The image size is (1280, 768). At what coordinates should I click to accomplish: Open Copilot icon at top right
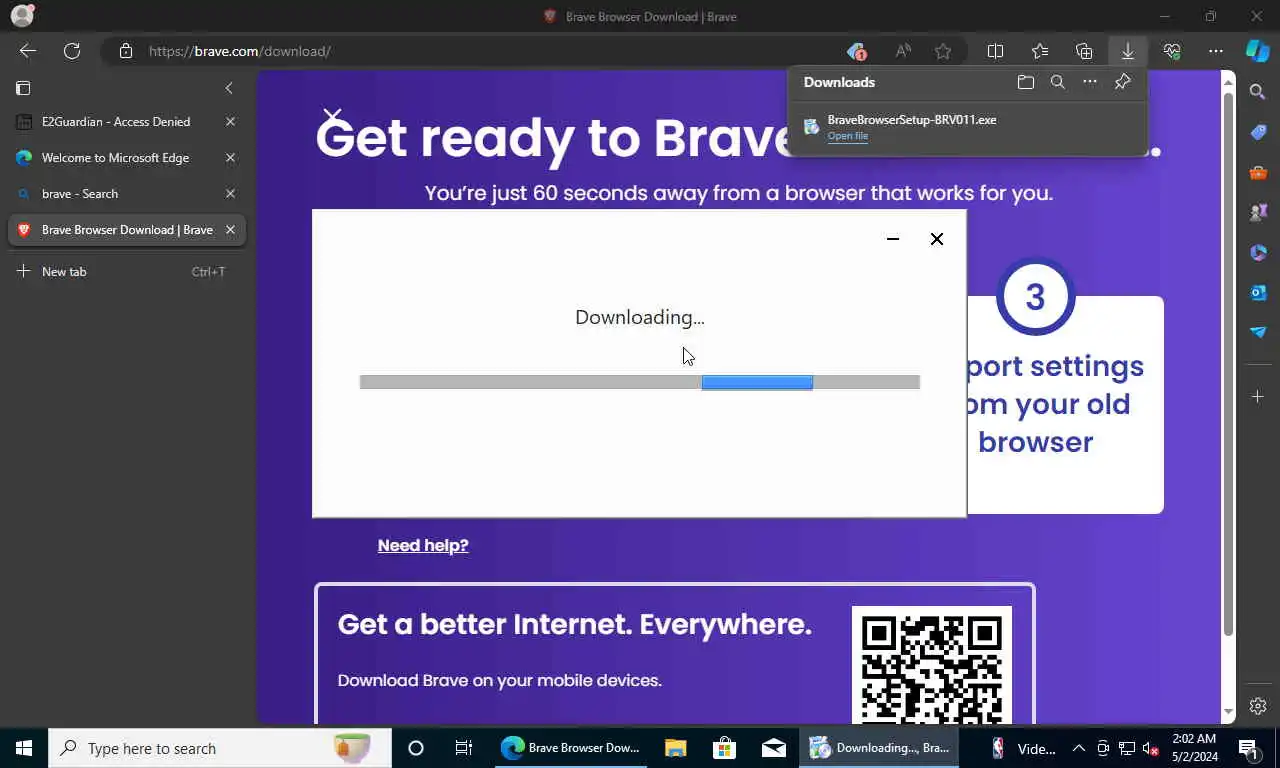[x=1258, y=50]
